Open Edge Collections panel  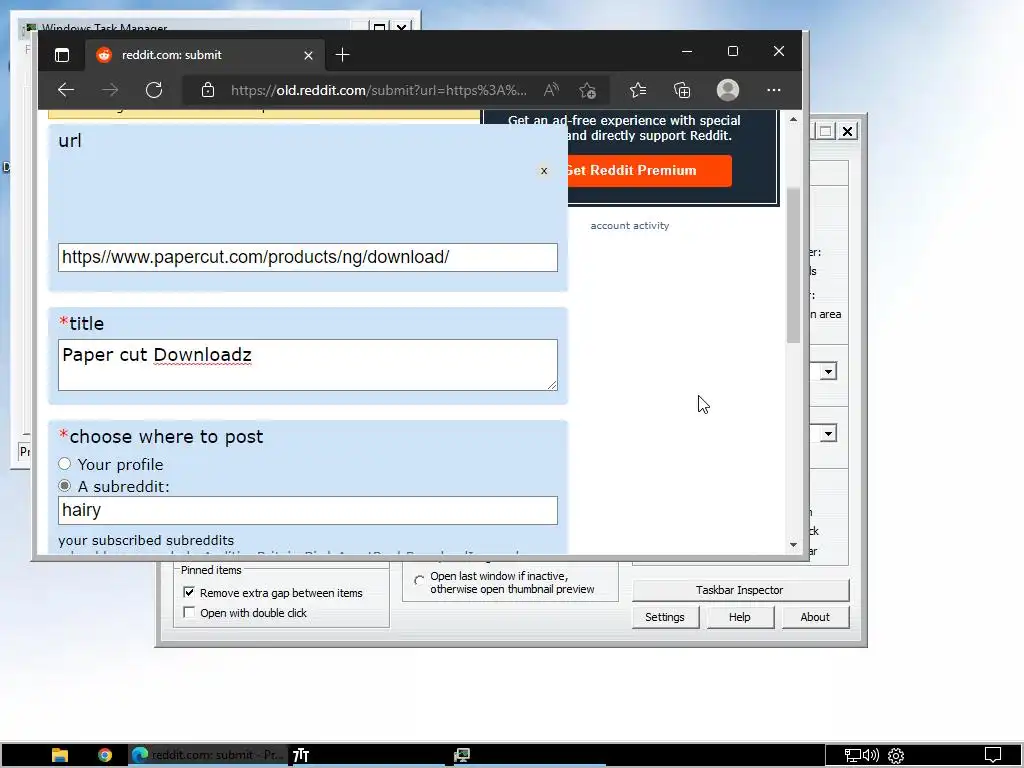(682, 90)
